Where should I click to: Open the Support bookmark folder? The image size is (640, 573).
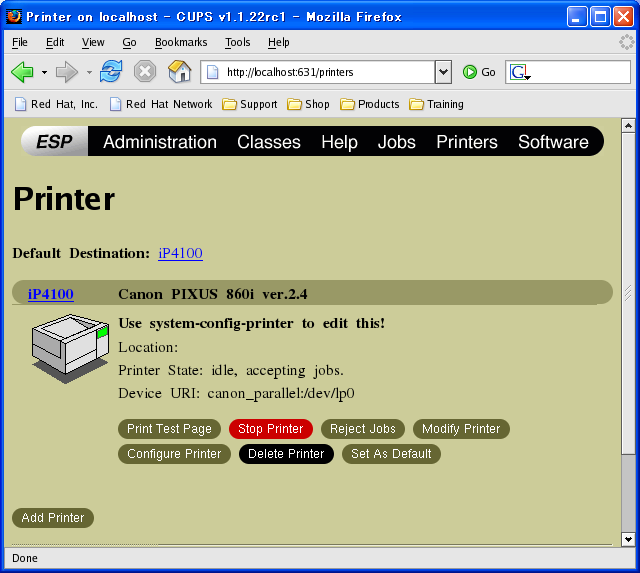click(x=250, y=104)
